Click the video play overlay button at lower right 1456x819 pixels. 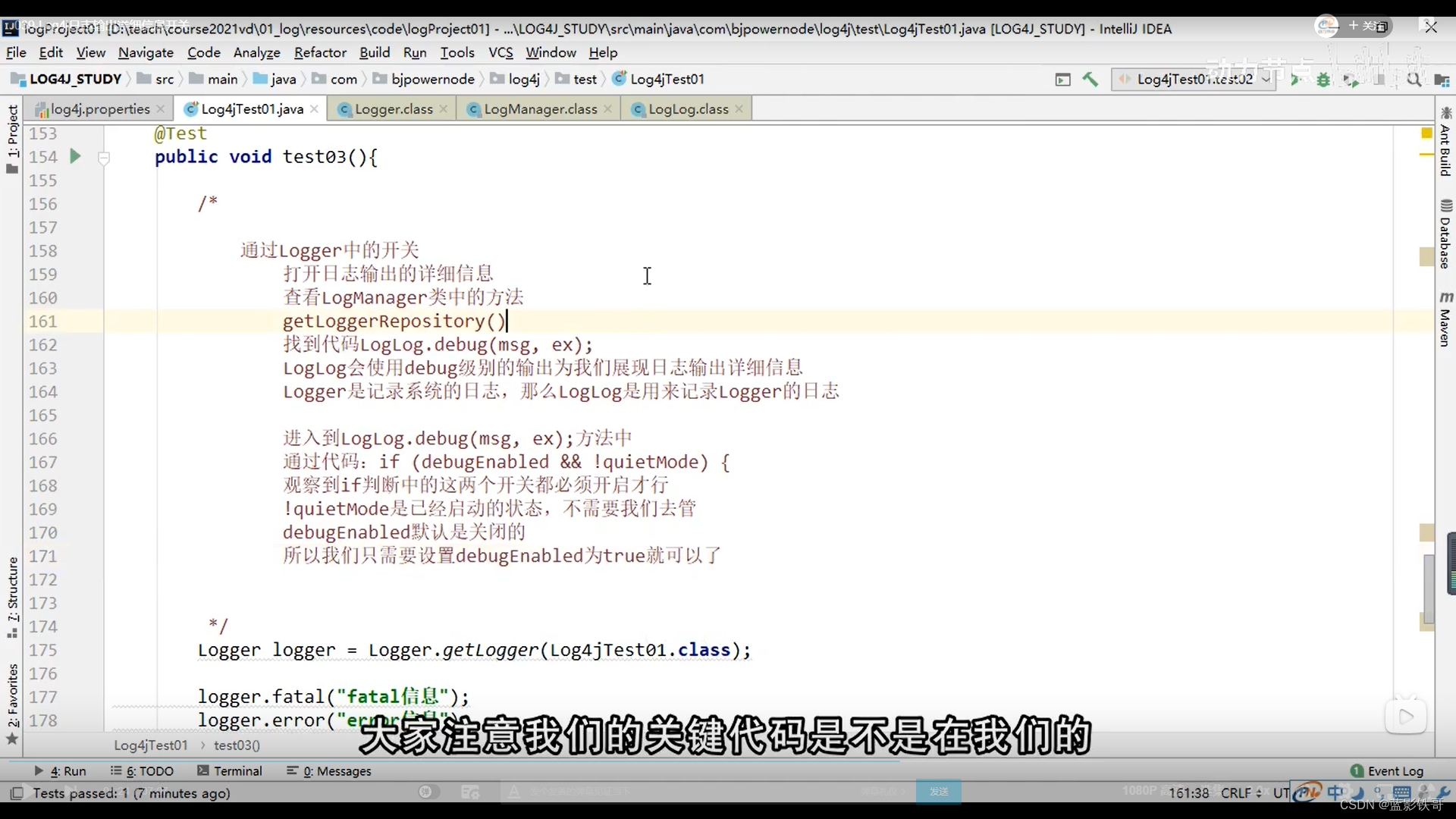tap(1406, 717)
